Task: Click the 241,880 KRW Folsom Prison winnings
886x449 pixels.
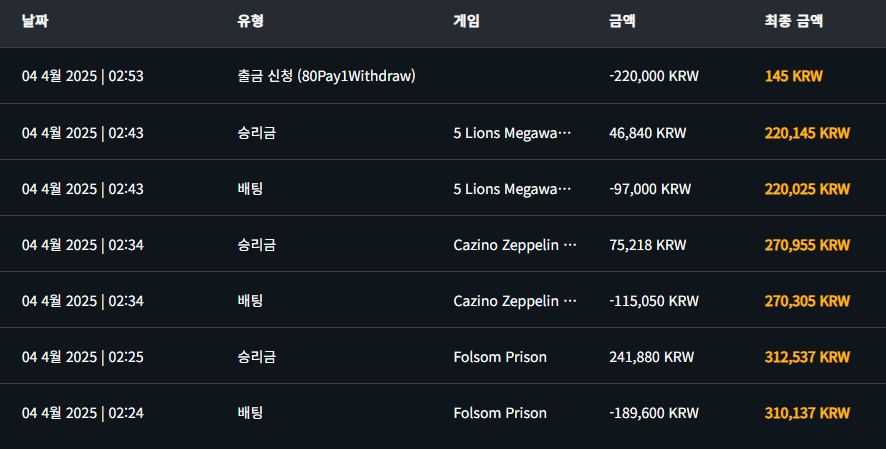Action: pyautogui.click(x=651, y=357)
